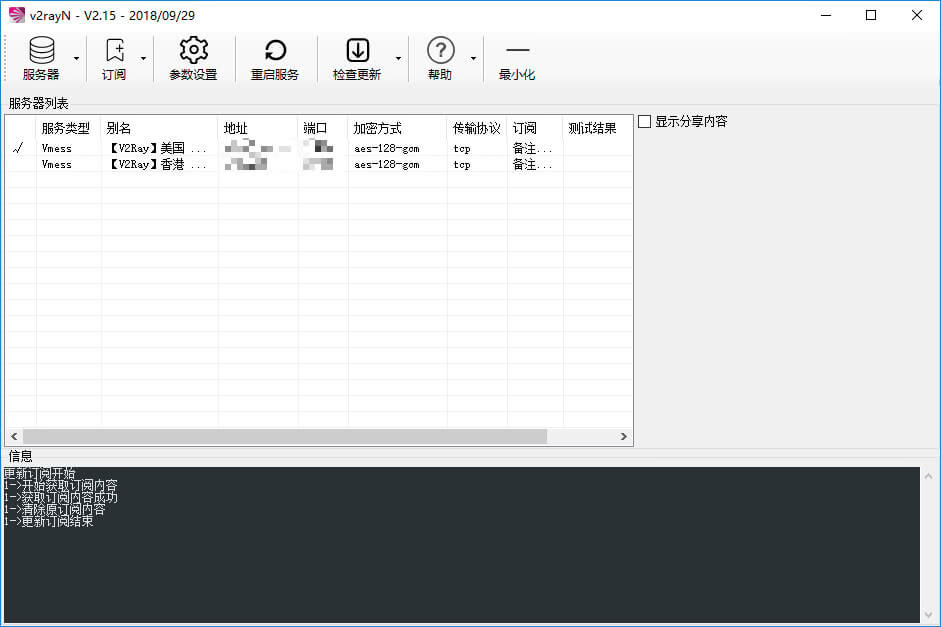Image resolution: width=941 pixels, height=627 pixels.
Task: Expand the 帮助 dropdown arrow
Action: (474, 58)
